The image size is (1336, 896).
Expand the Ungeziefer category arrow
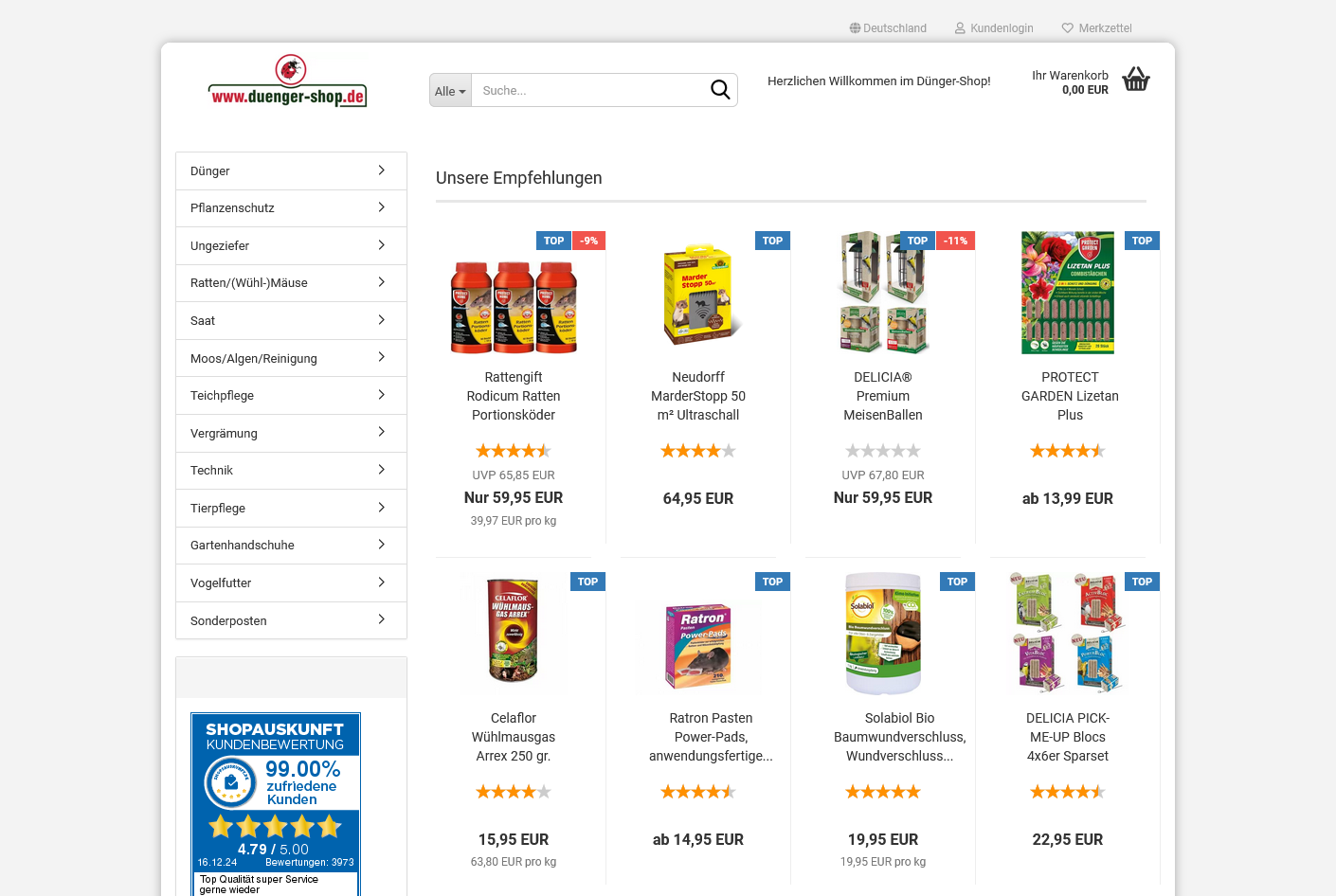[x=381, y=245]
